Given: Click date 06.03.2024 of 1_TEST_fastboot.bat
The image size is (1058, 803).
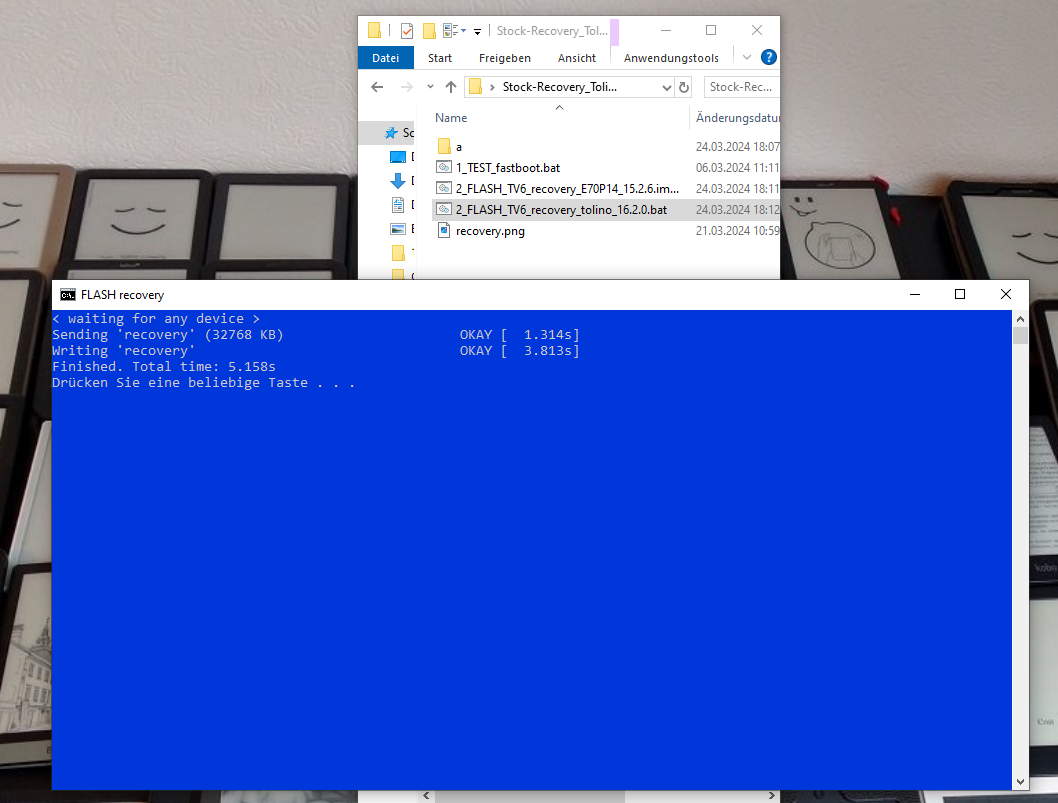Looking at the screenshot, I should (737, 168).
